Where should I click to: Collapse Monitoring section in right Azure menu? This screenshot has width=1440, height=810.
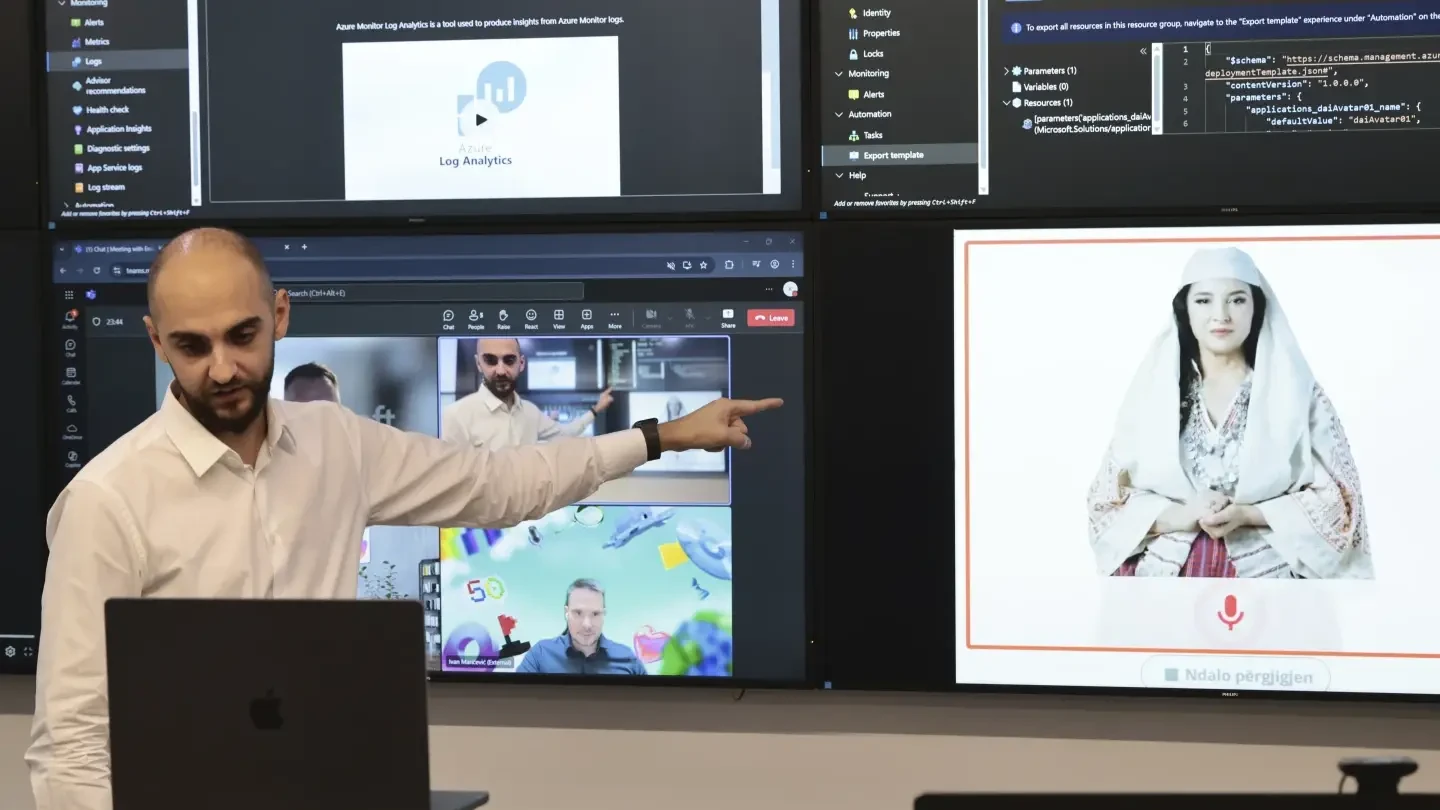click(x=839, y=74)
